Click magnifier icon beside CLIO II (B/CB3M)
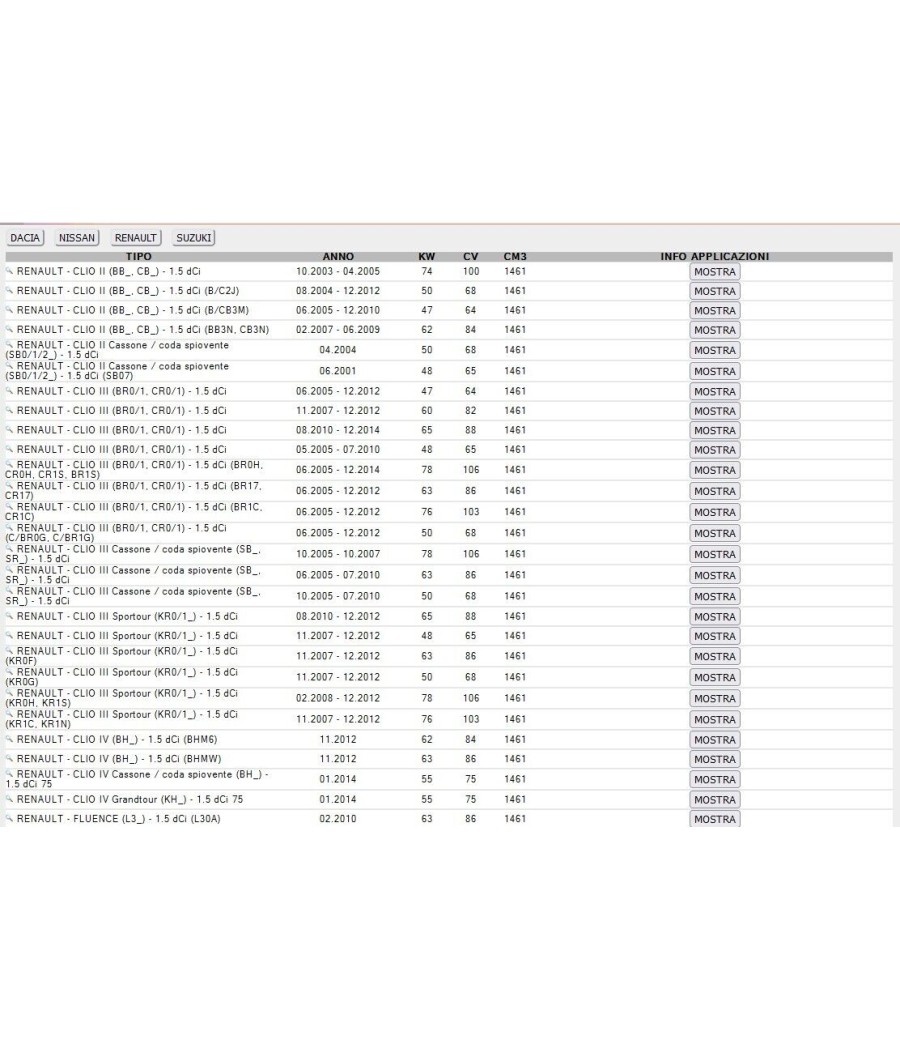 [9, 310]
